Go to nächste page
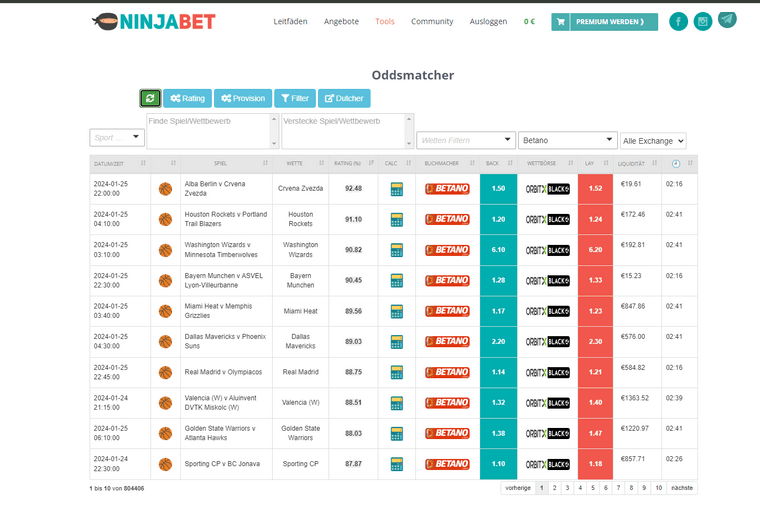 (682, 488)
